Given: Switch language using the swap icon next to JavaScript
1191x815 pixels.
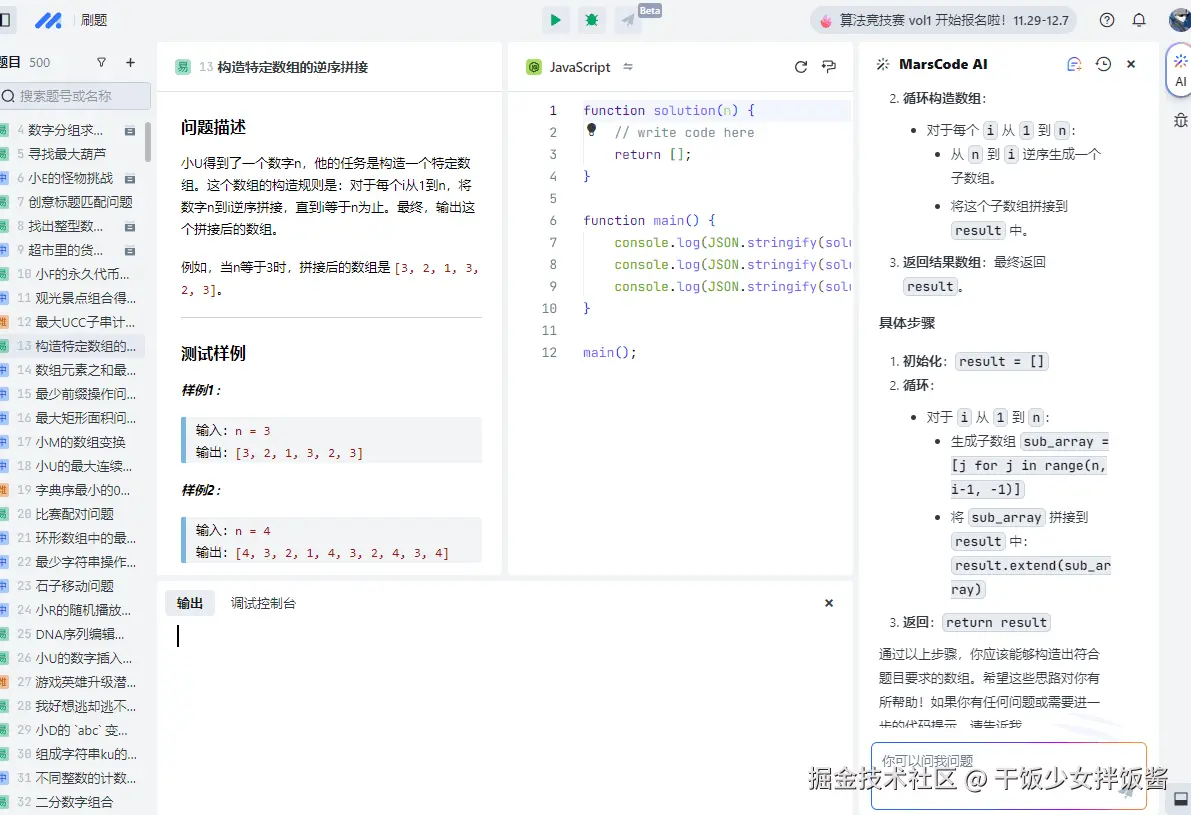Looking at the screenshot, I should (628, 67).
